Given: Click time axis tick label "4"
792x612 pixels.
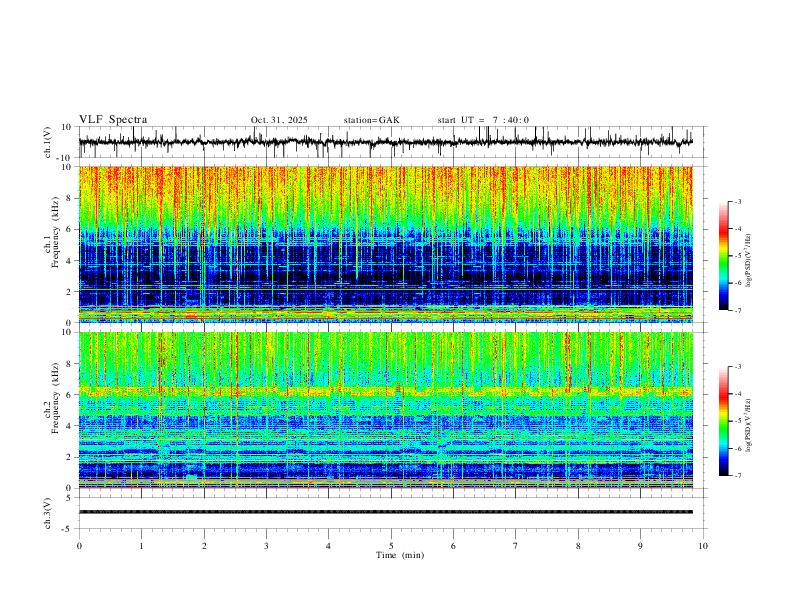Looking at the screenshot, I should tap(328, 546).
